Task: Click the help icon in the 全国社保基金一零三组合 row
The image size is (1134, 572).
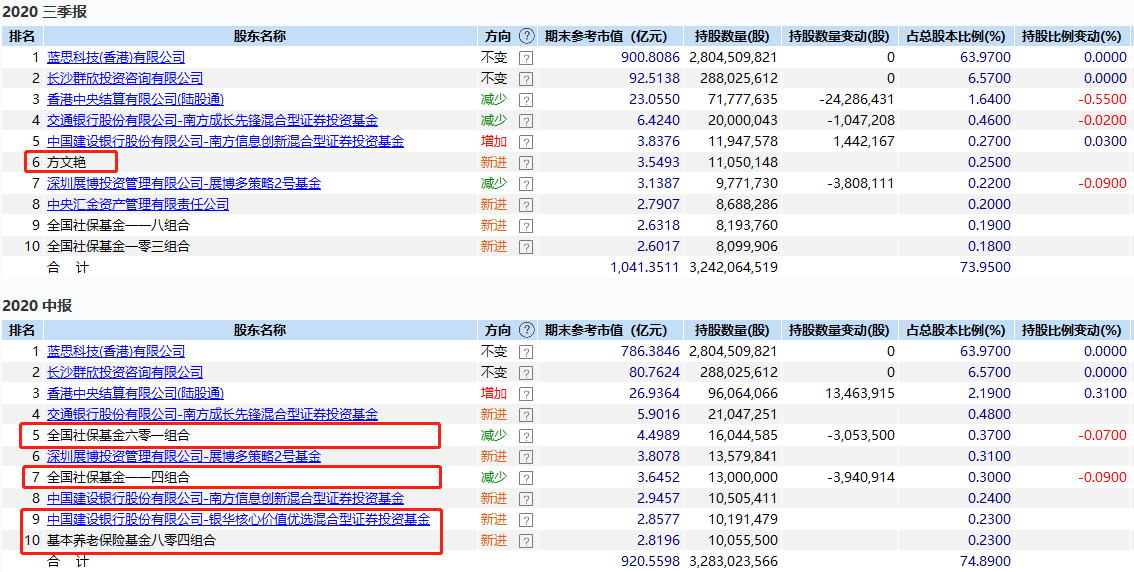Action: (526, 247)
